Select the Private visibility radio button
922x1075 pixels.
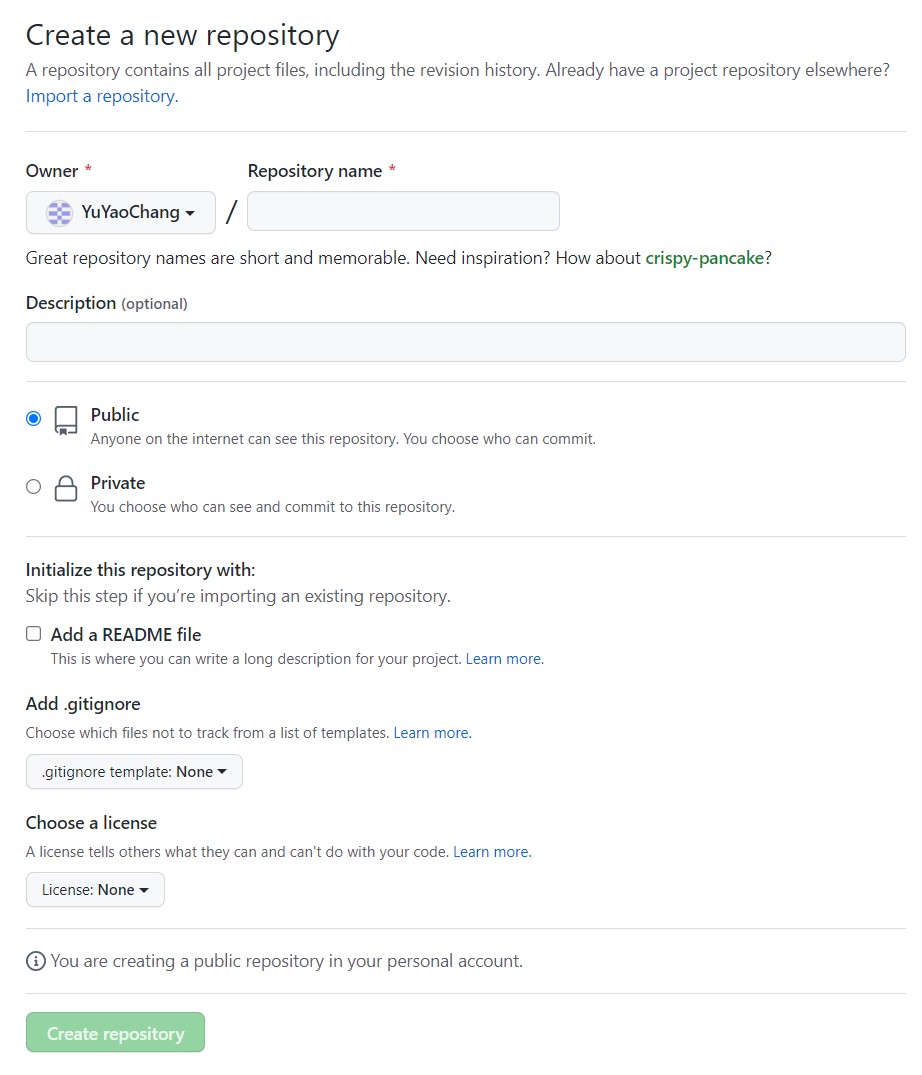(x=34, y=487)
